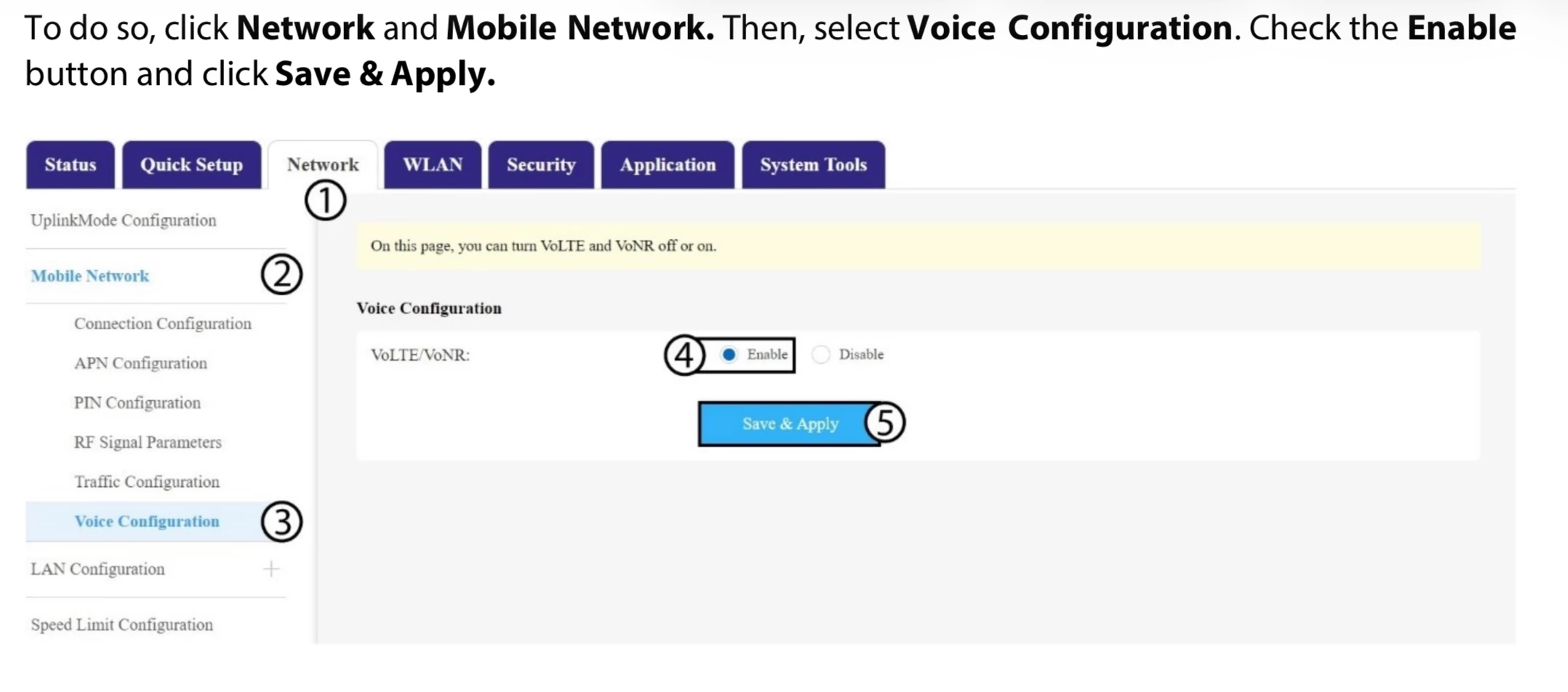This screenshot has height=692, width=1568.
Task: Open Connection Configuration page
Action: [x=163, y=323]
